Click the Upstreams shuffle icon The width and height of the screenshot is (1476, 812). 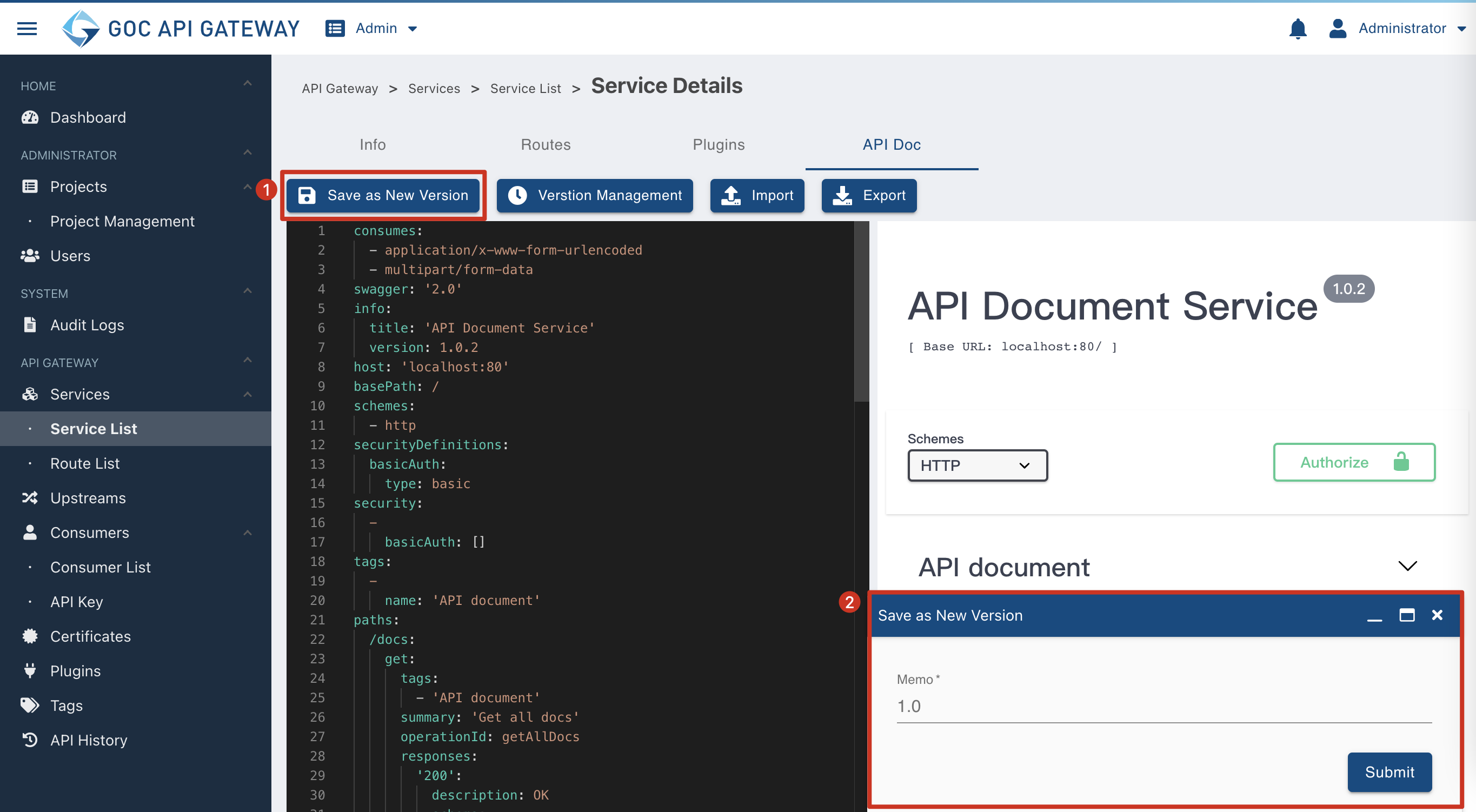[30, 498]
